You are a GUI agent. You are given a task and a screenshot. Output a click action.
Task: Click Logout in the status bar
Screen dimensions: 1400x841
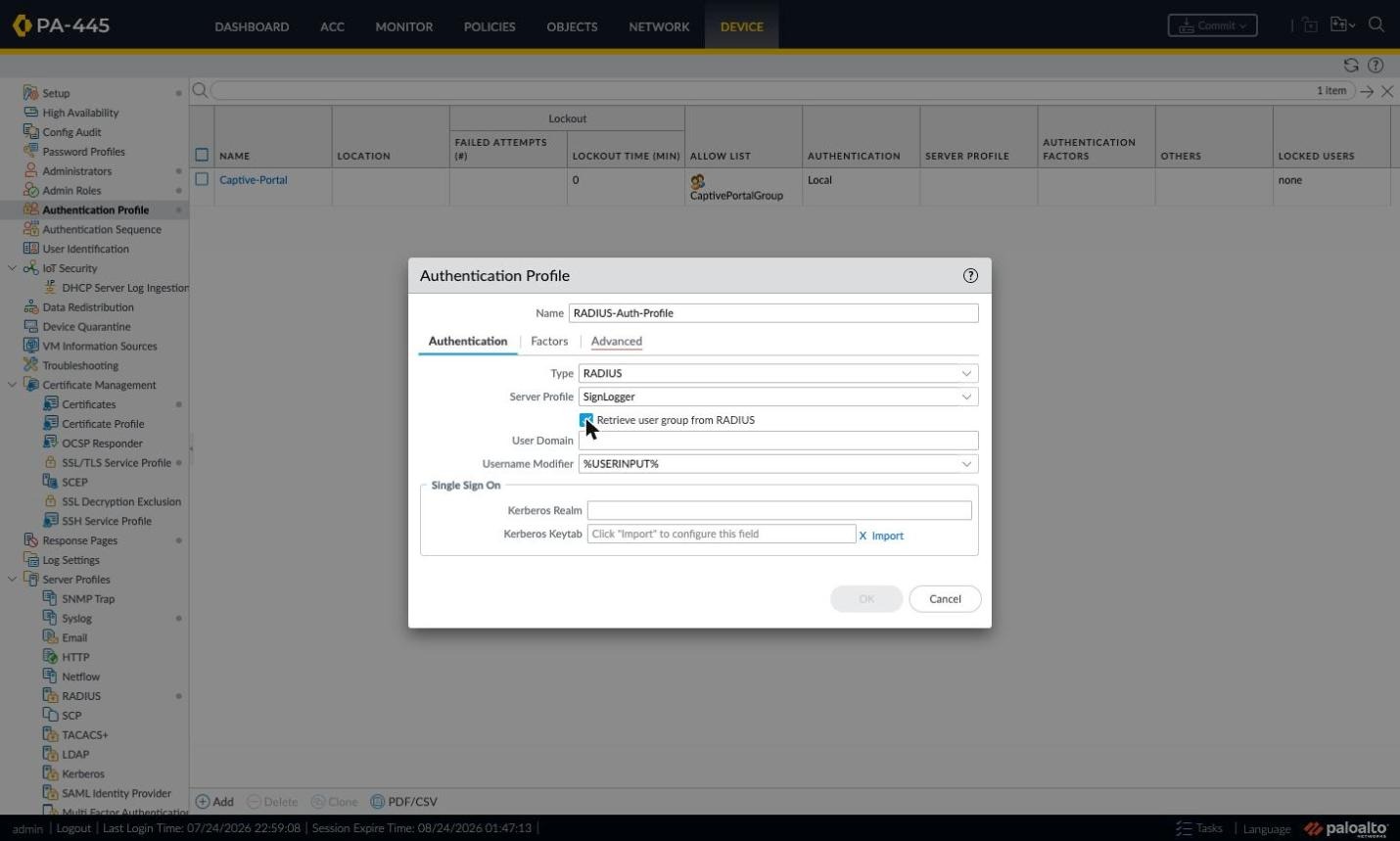pos(73,828)
